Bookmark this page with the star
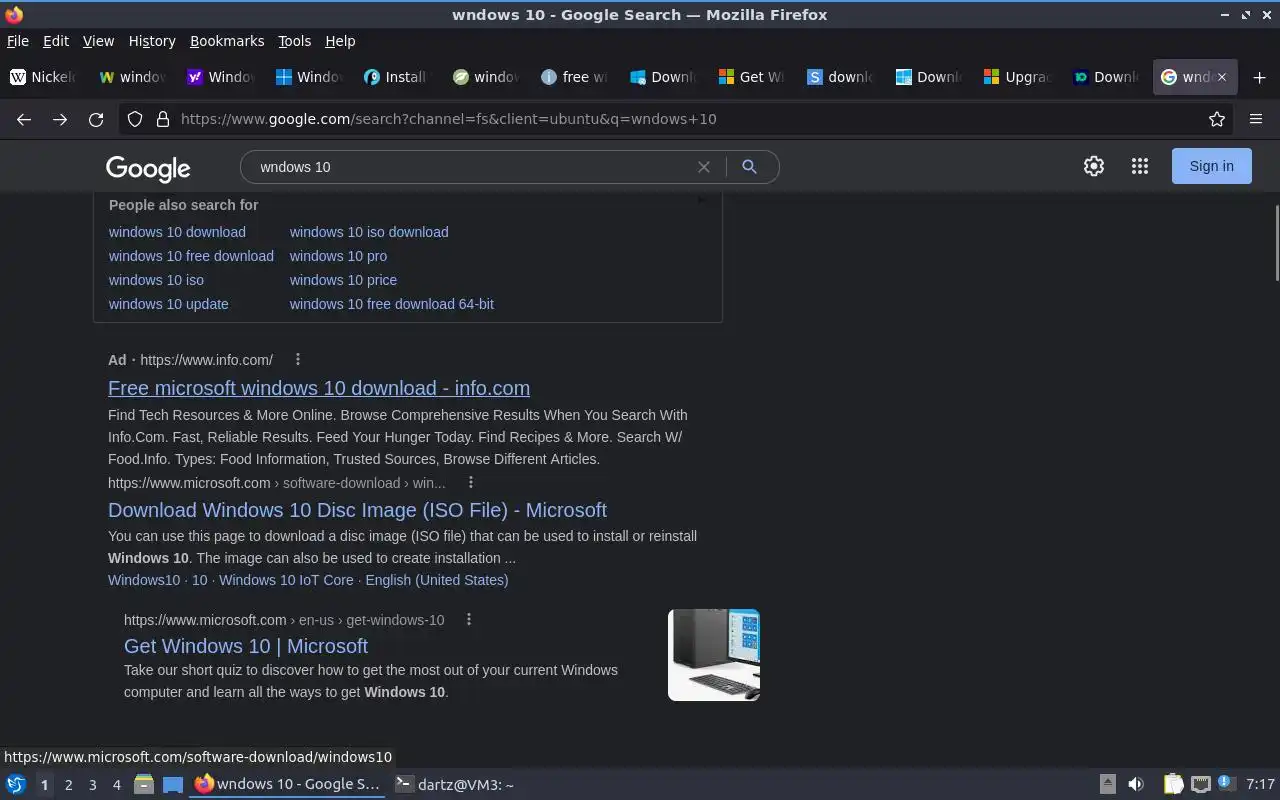 (x=1217, y=119)
